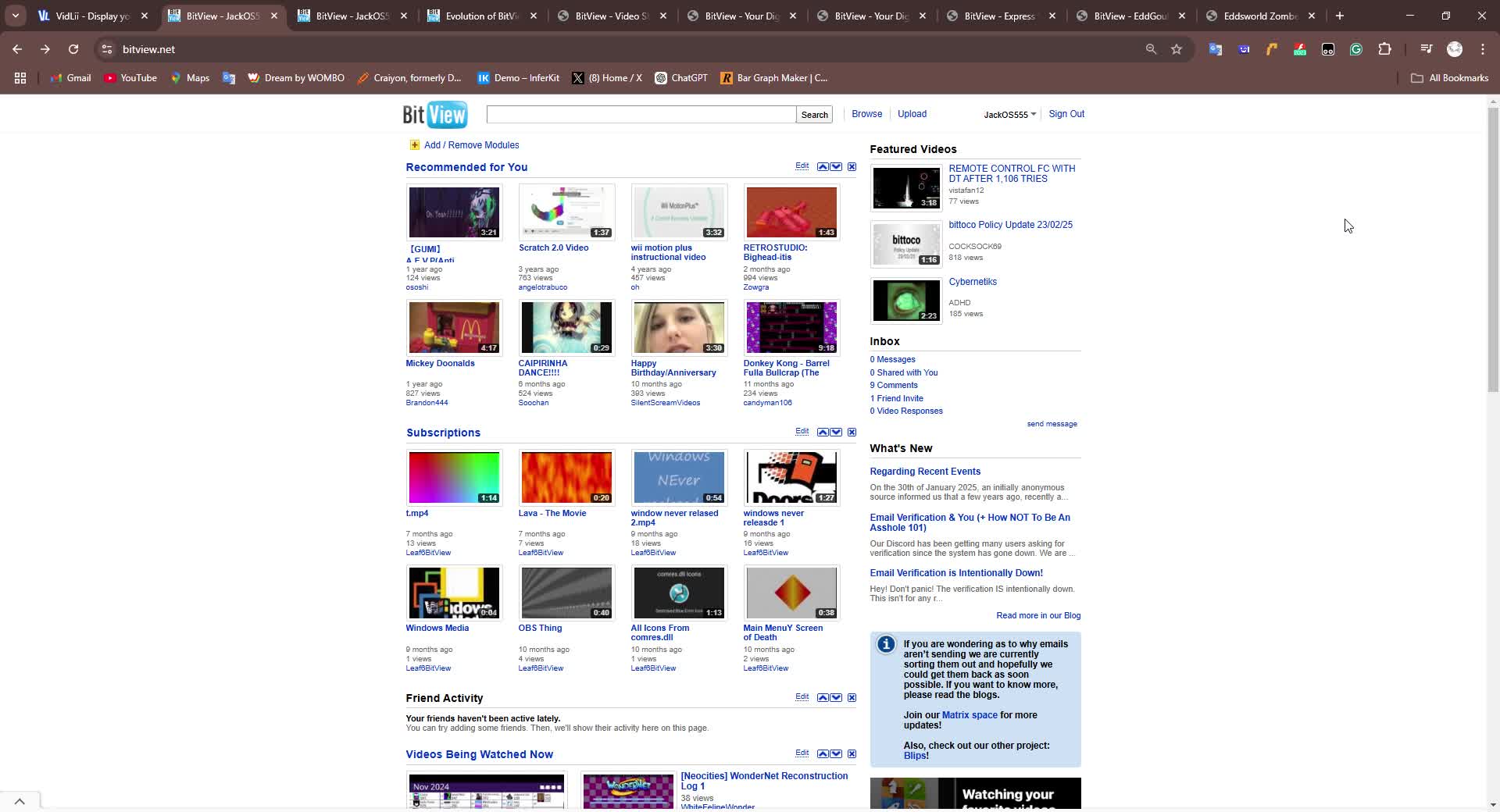Image resolution: width=1500 pixels, height=812 pixels.
Task: Move Friend Activity module up
Action: [x=823, y=697]
